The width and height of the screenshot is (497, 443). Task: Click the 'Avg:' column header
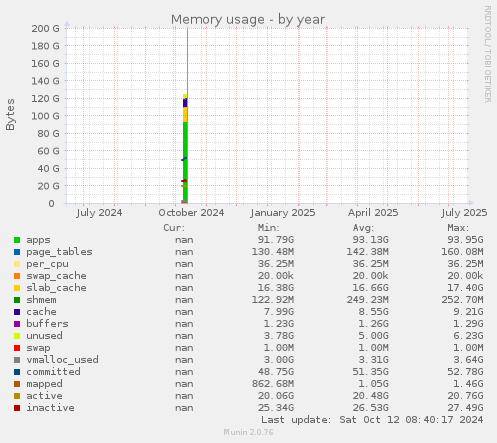coord(363,228)
